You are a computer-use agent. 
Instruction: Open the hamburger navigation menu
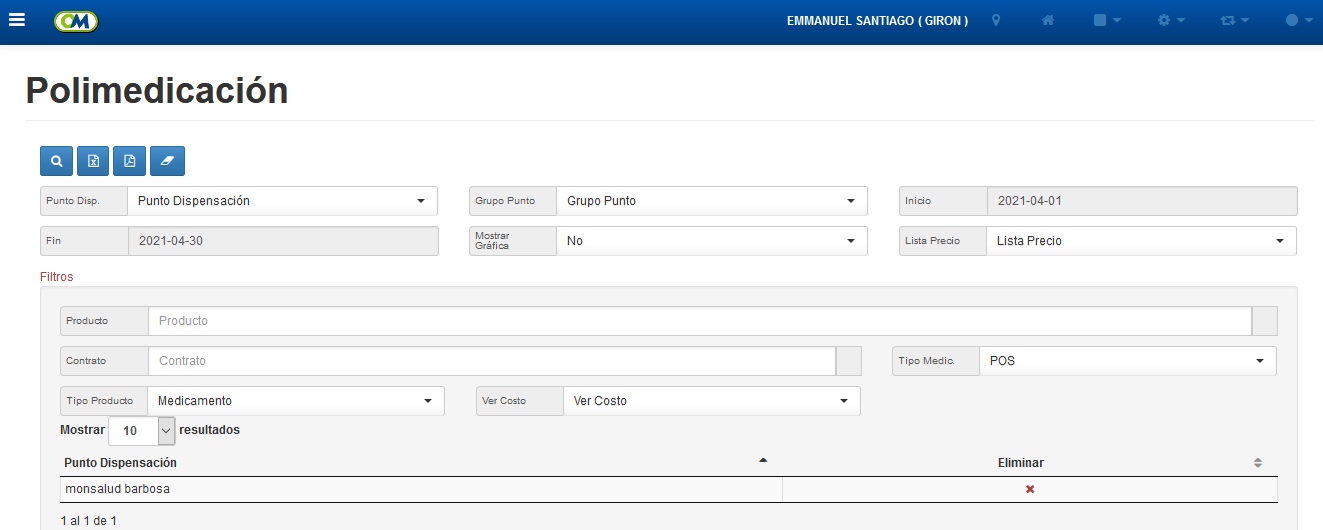[x=17, y=20]
